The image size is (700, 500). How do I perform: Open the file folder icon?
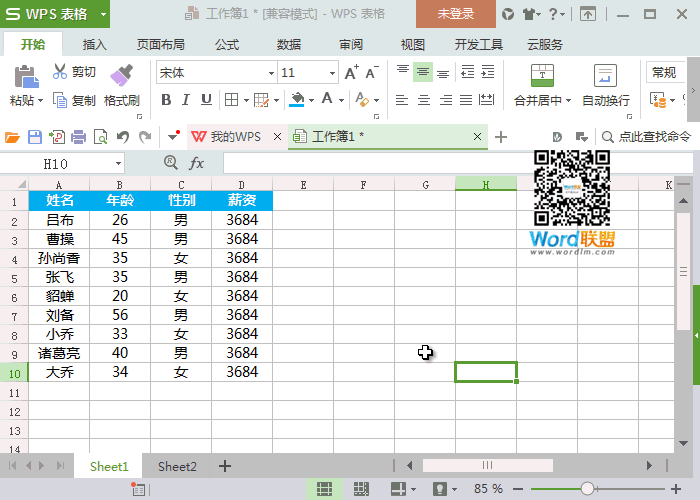12,137
